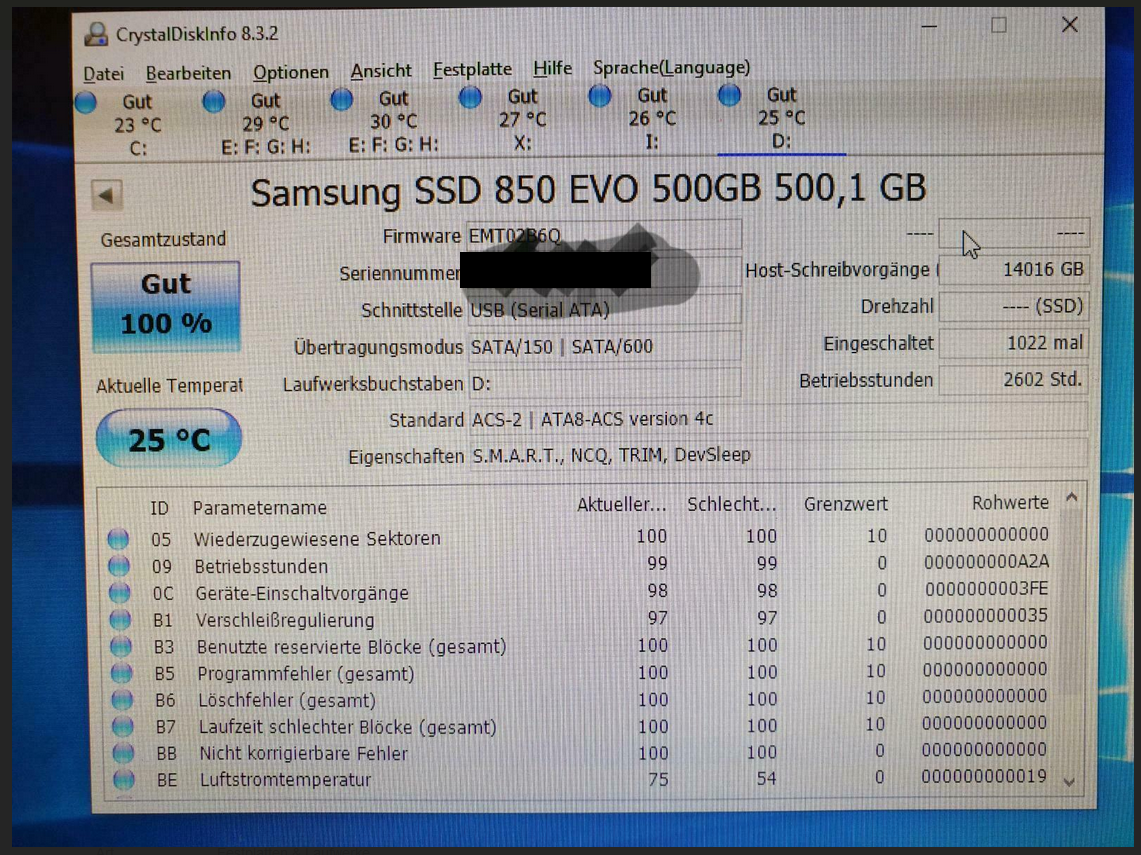Select the C: drive at 23 °C
Image resolution: width=1141 pixels, height=855 pixels.
138,124
